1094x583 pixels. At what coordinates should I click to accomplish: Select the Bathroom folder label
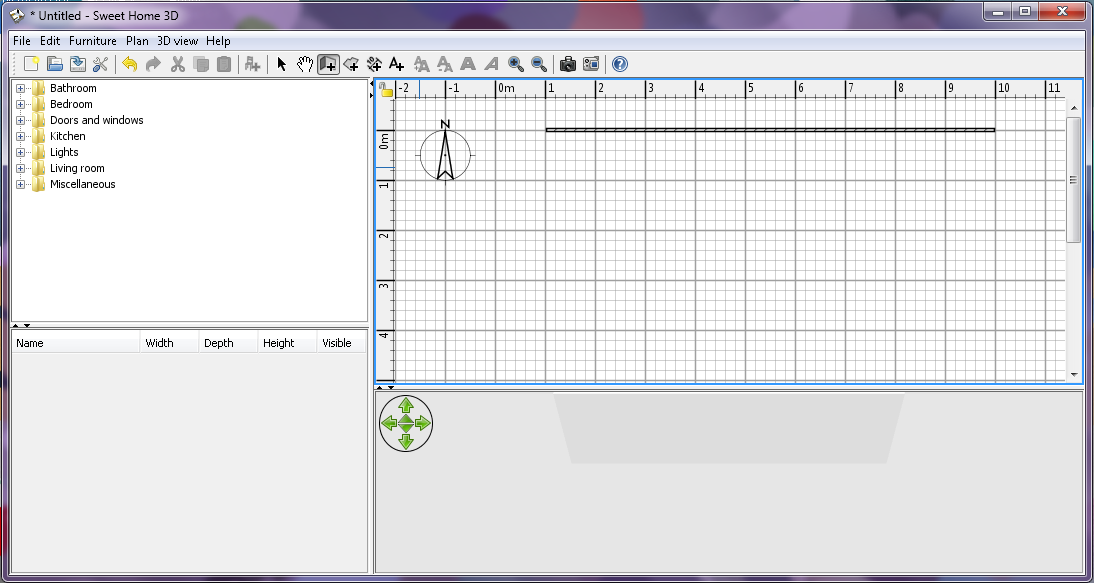click(x=73, y=89)
